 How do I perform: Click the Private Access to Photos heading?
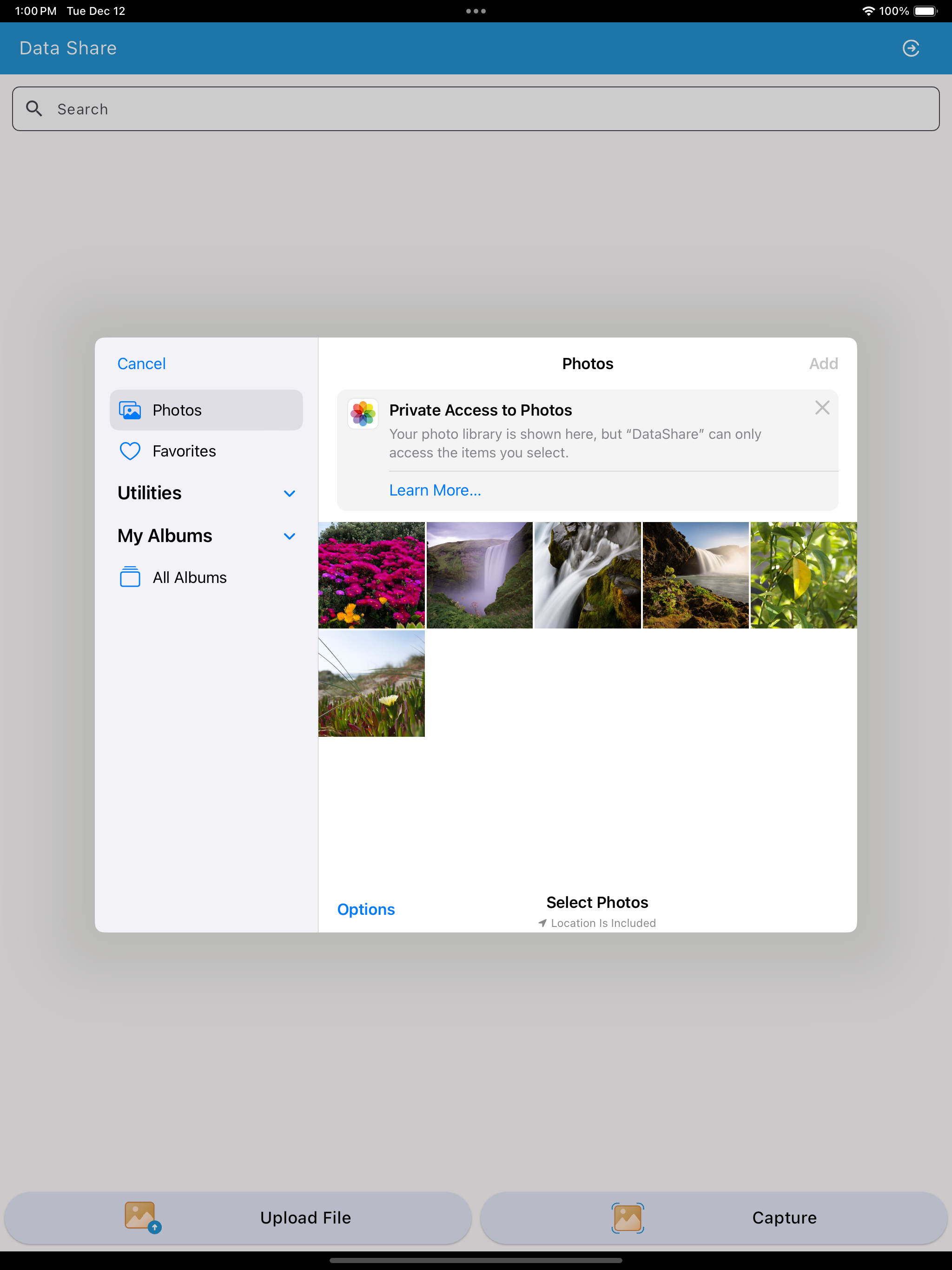pos(481,410)
